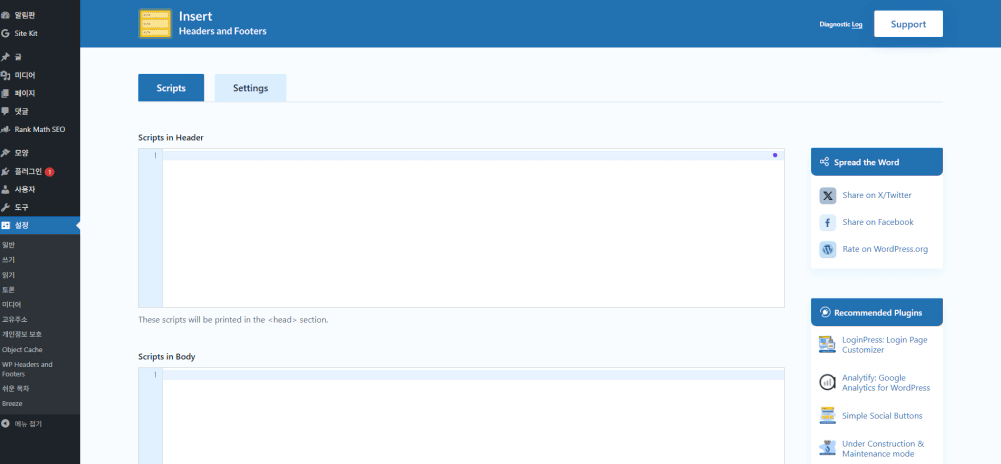The height and width of the screenshot is (464, 1001).
Task: Click the Rank Math SEO chart icon
Action: [x=5, y=129]
